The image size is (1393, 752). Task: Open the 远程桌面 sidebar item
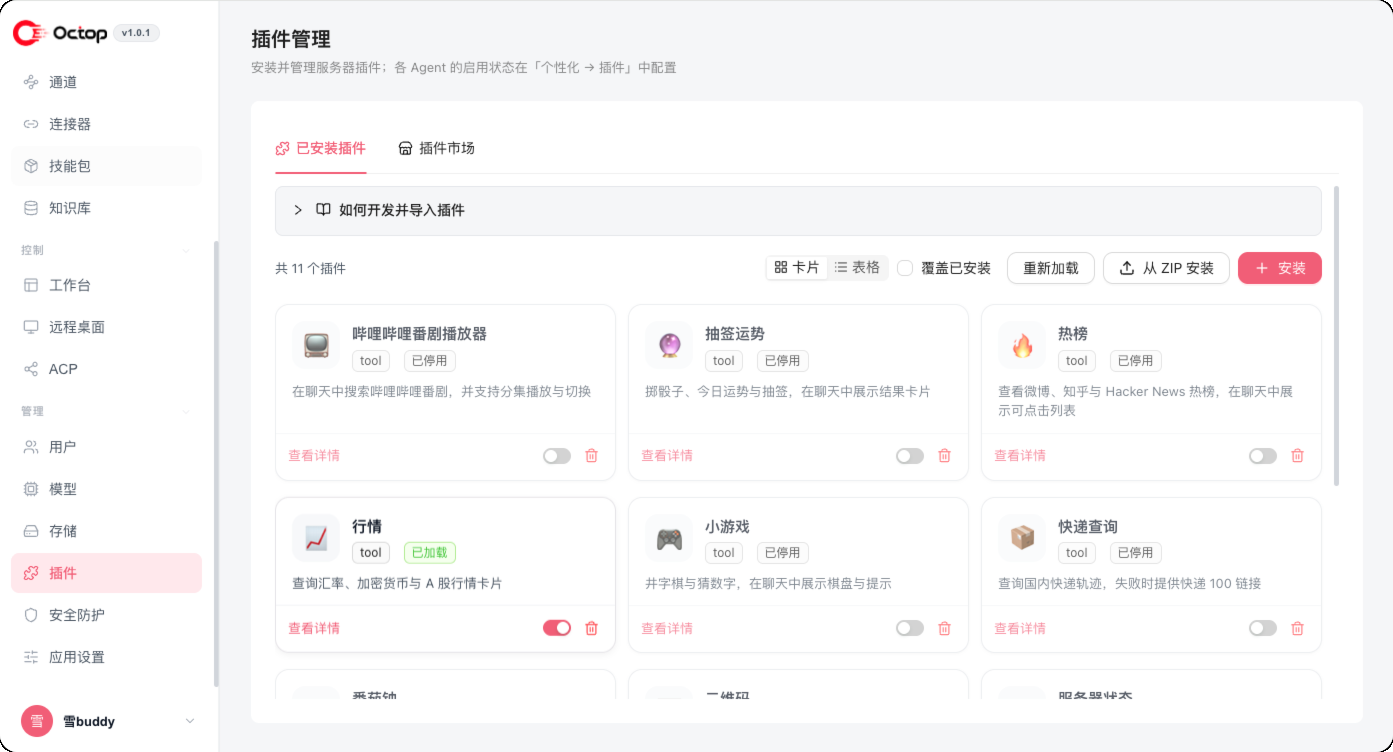[x=106, y=327]
